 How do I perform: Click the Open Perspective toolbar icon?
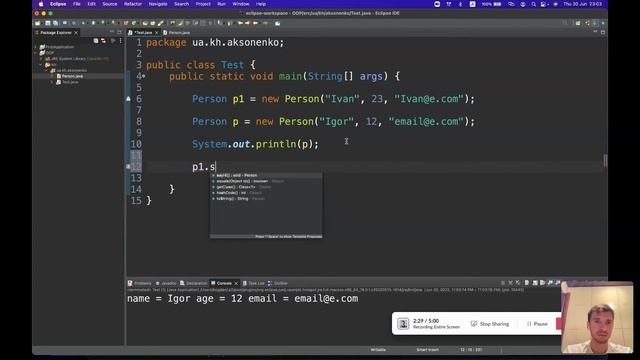pos(578,23)
